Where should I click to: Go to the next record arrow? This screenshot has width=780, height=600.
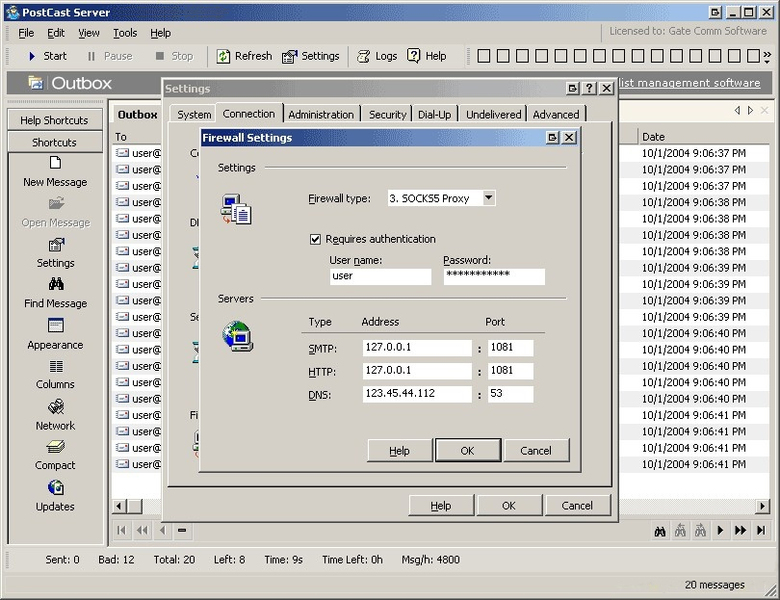720,531
